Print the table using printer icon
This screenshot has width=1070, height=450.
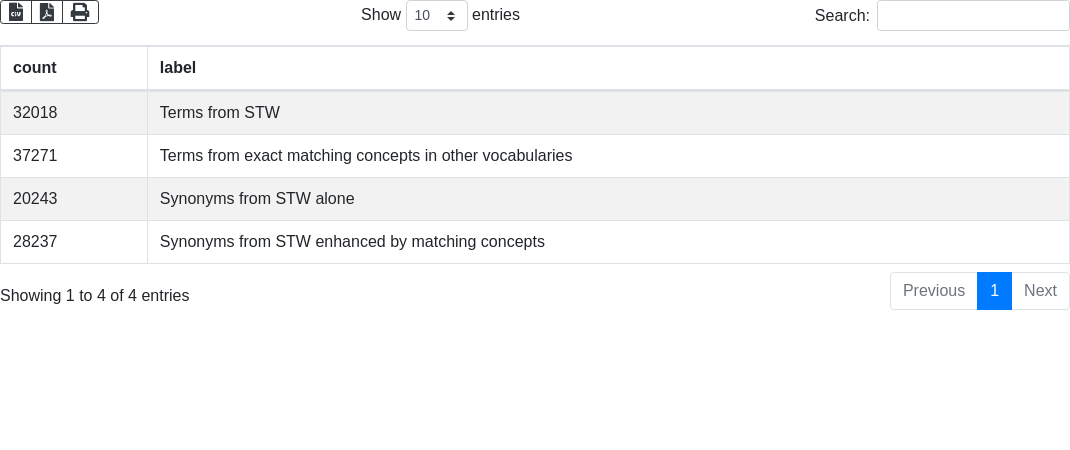point(80,12)
